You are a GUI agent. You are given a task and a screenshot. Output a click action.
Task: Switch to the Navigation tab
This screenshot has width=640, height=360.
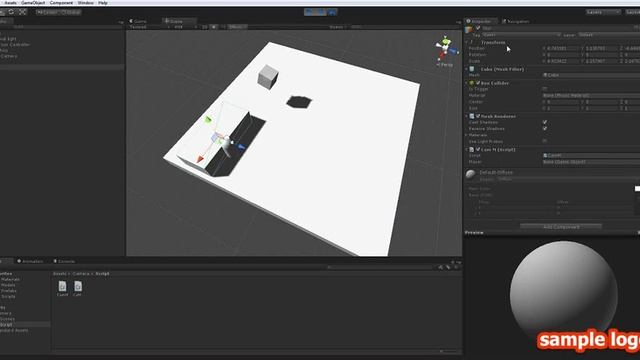click(x=516, y=21)
